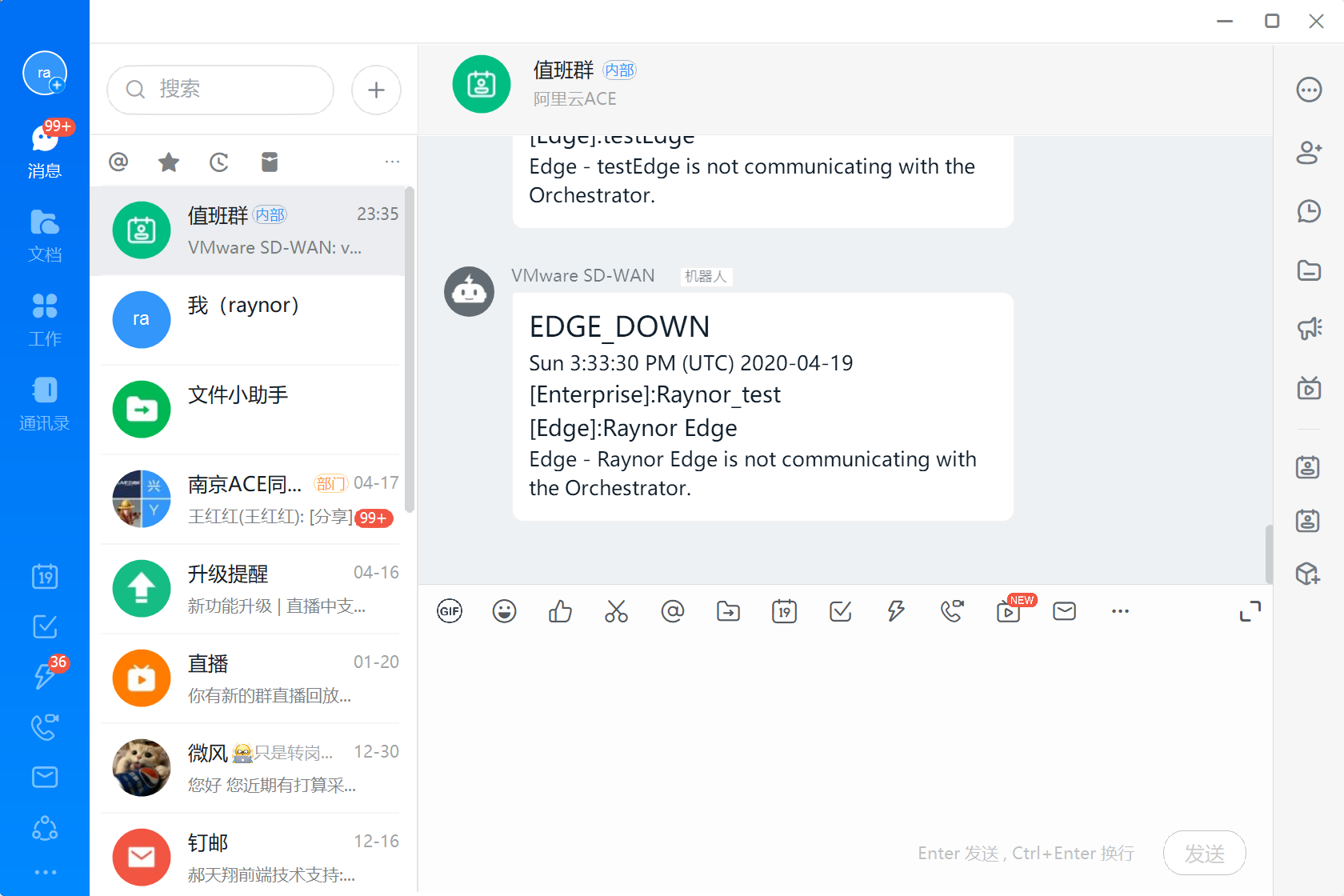Open the conversation filter more dots
Viewport: 1344px width, 896px height.
point(392,162)
